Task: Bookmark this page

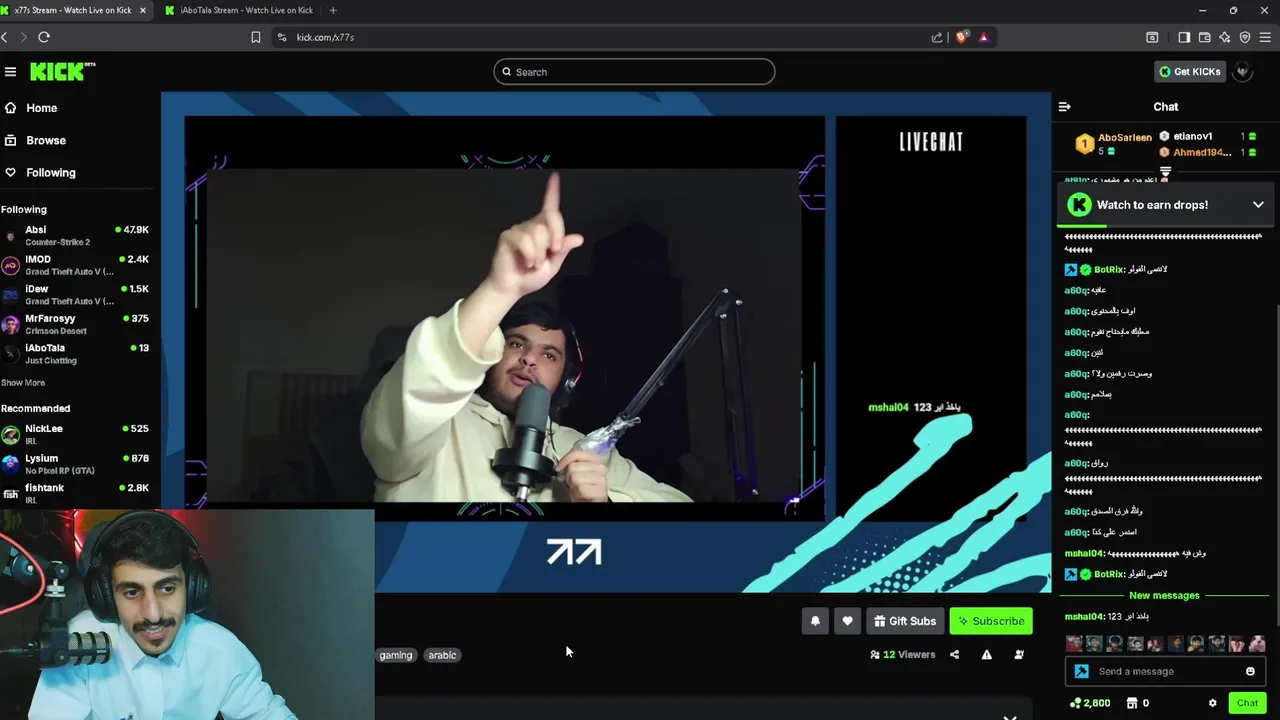Action: [256, 37]
